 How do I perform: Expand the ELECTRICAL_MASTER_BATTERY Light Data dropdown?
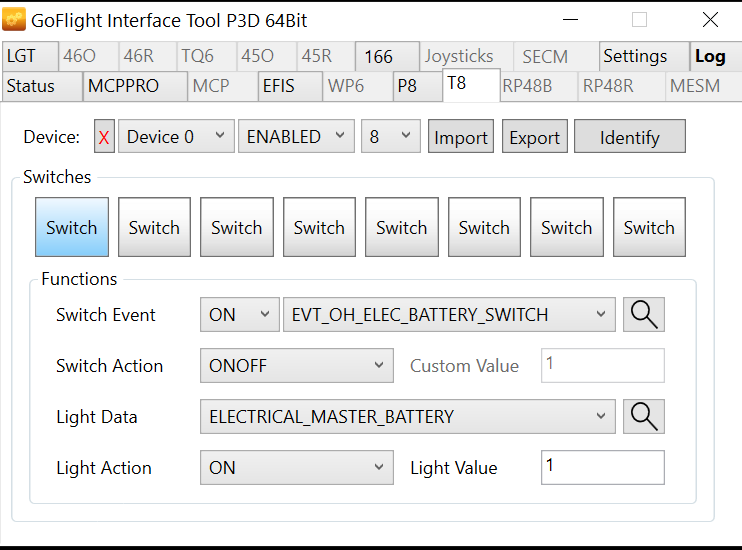point(407,416)
